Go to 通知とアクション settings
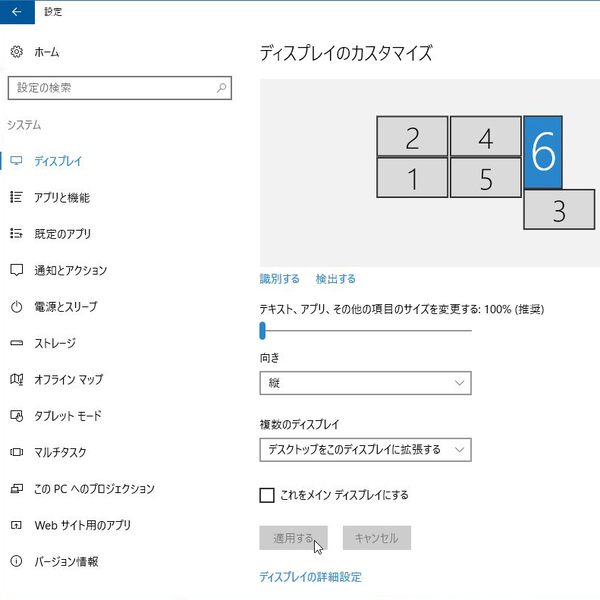This screenshot has height=600, width=600. 71,270
